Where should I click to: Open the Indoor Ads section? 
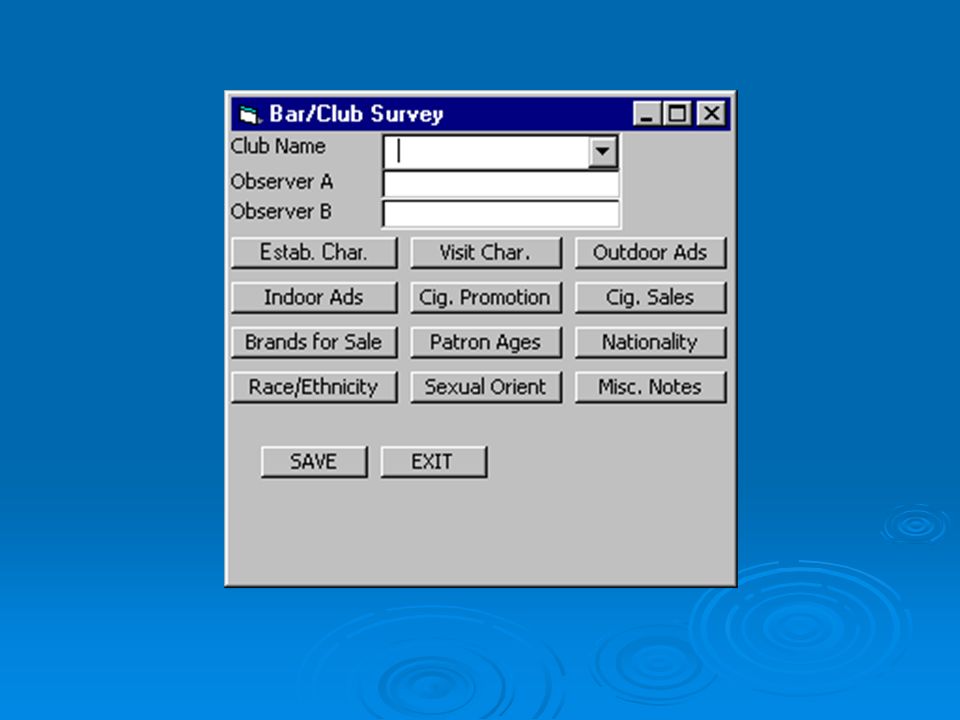pos(314,298)
